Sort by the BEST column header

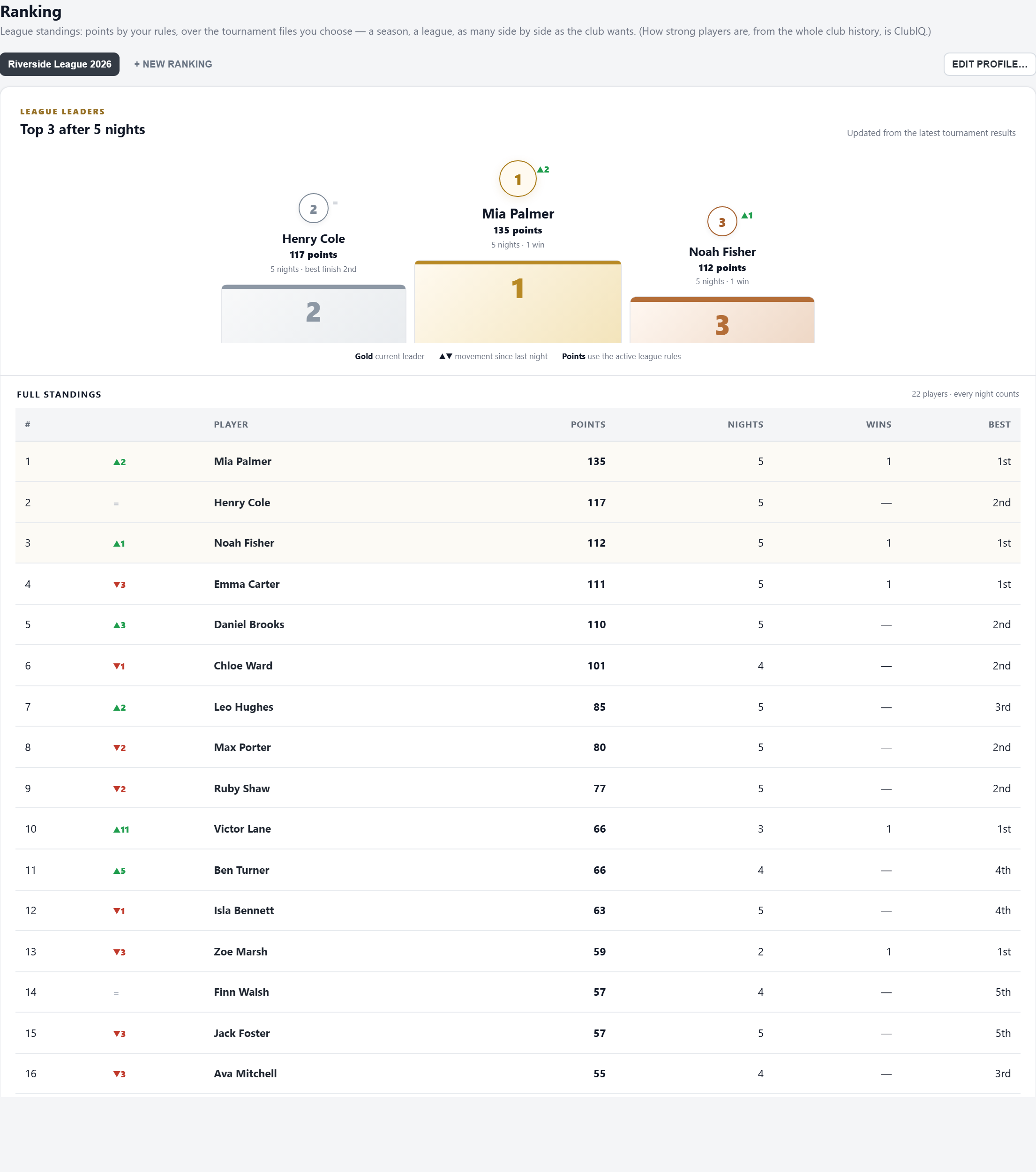[999, 424]
